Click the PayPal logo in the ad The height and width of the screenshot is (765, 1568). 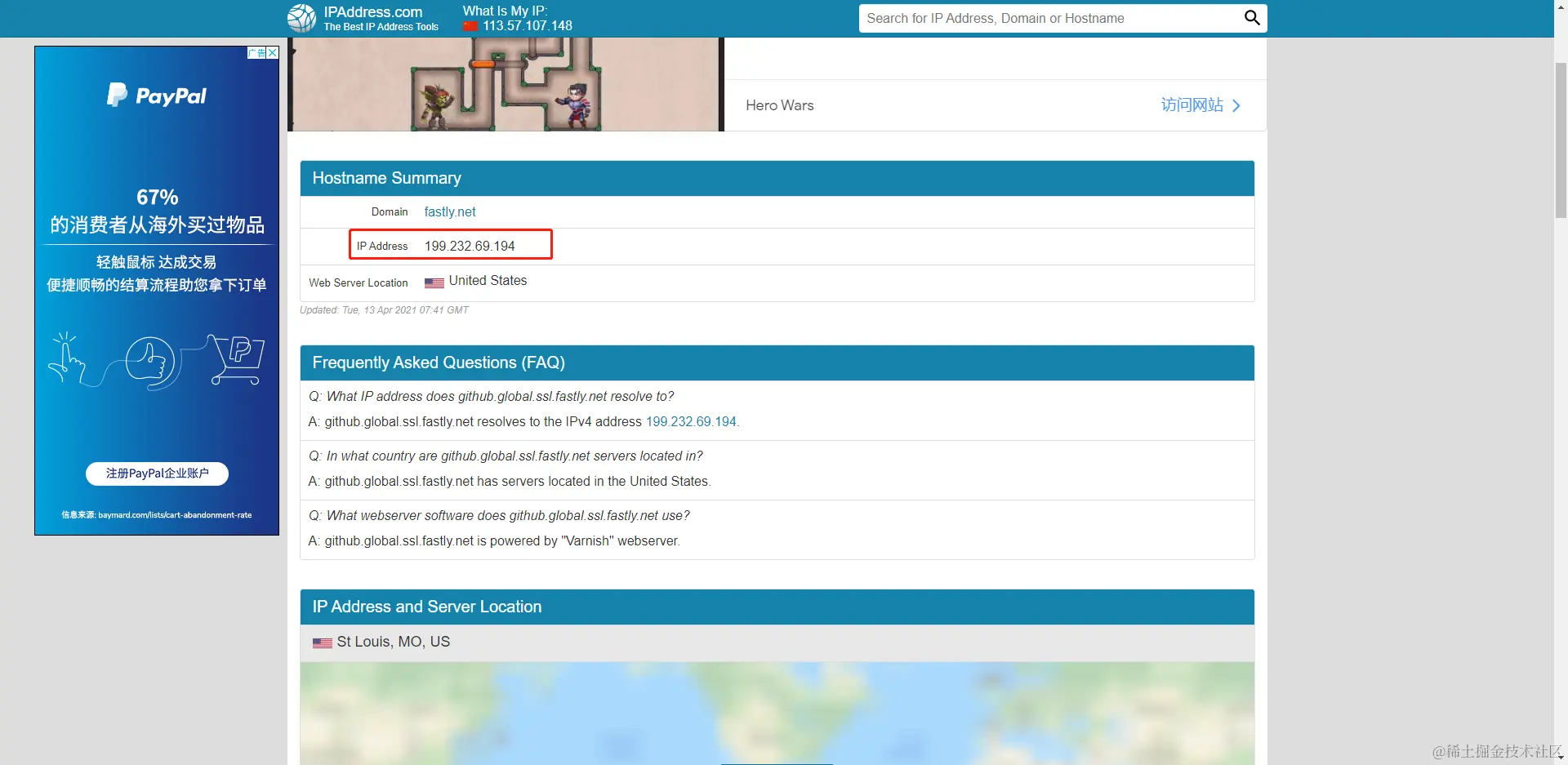[157, 96]
